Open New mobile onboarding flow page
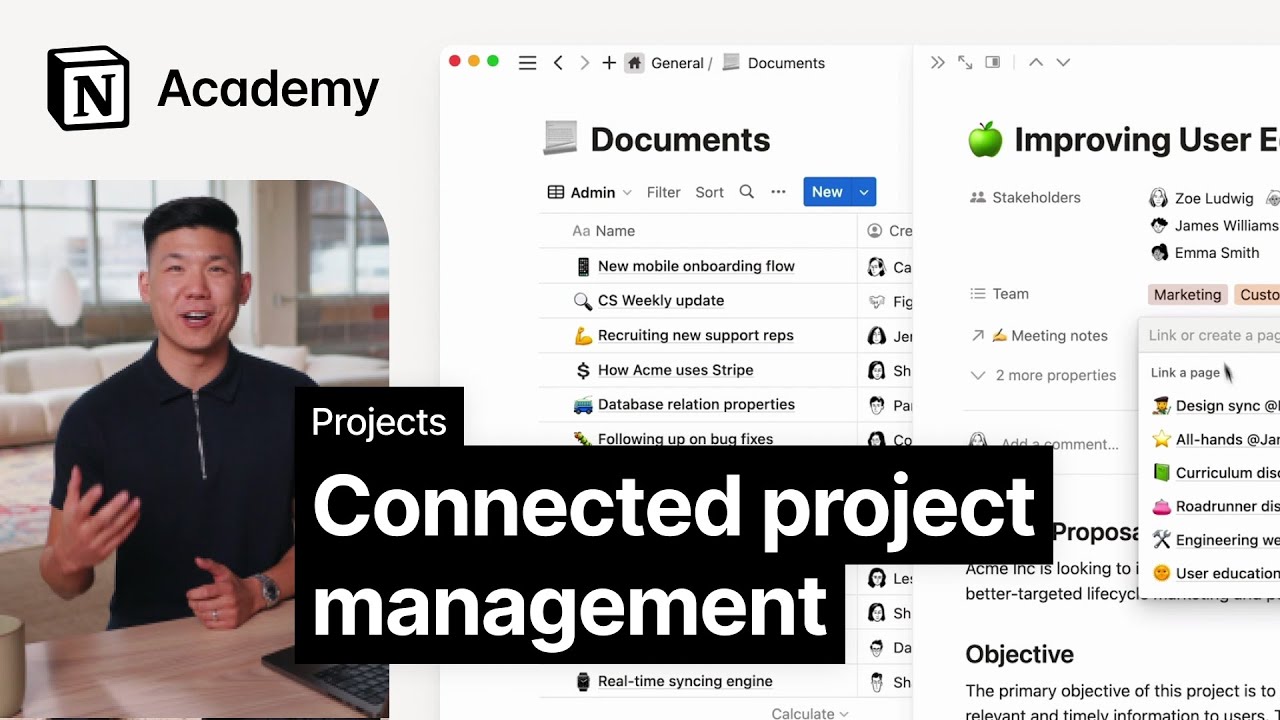 696,266
